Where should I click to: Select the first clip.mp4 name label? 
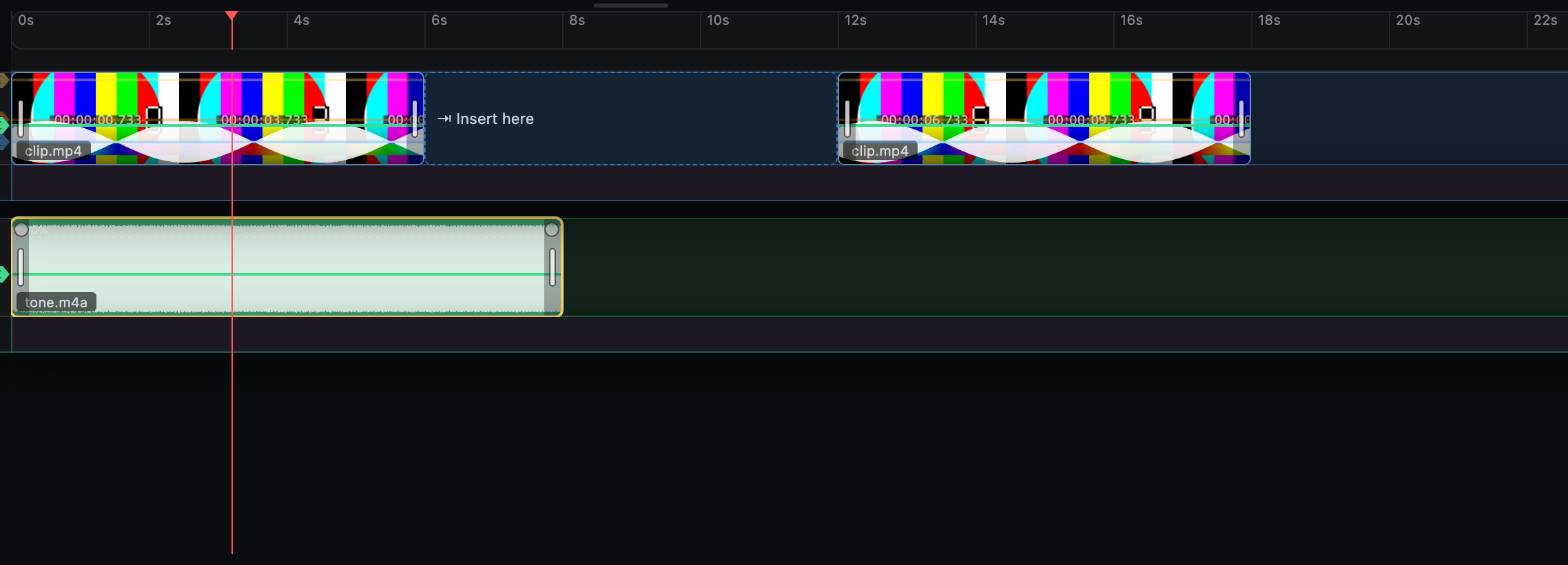[54, 151]
